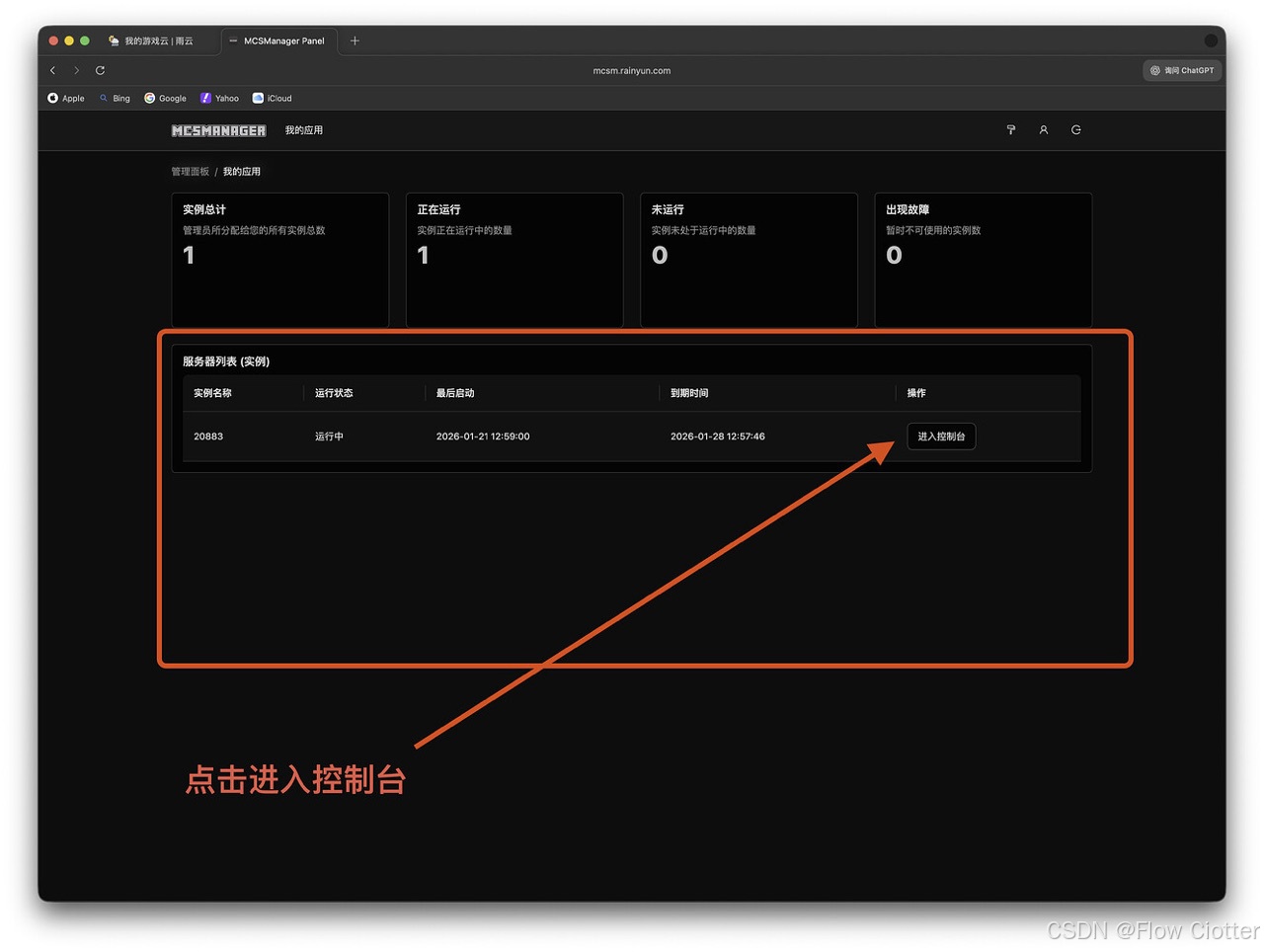Click the logout icon in header
Viewport: 1264px width, 952px height.
(1076, 130)
